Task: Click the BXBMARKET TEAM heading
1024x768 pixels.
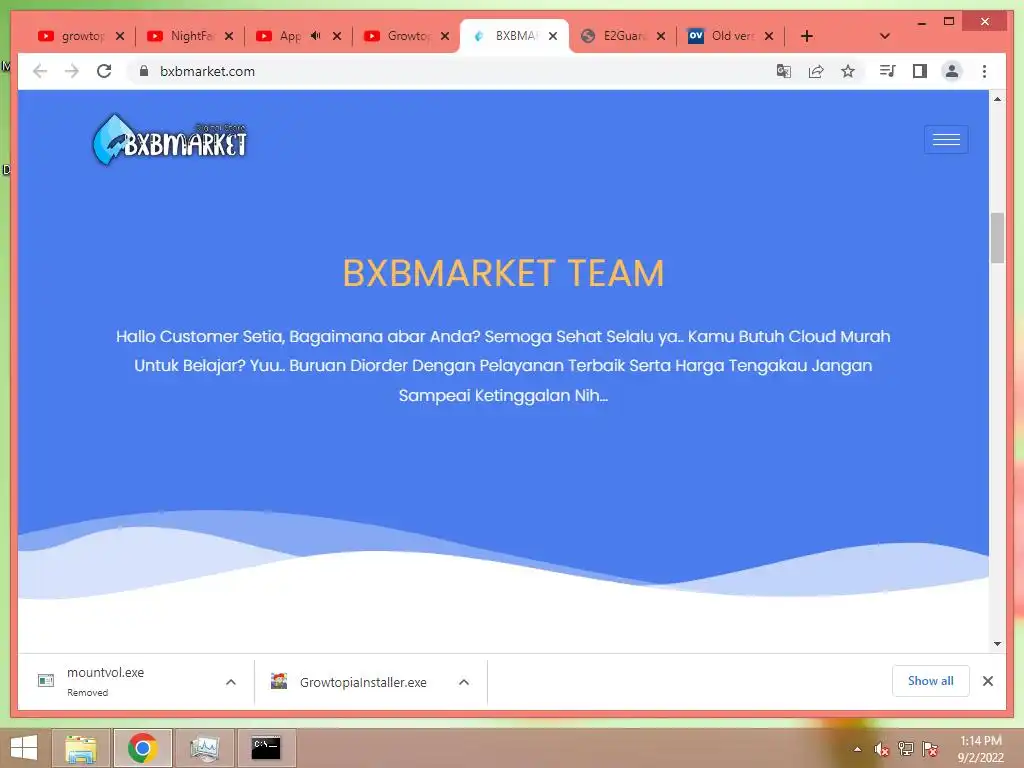Action: pyautogui.click(x=503, y=273)
